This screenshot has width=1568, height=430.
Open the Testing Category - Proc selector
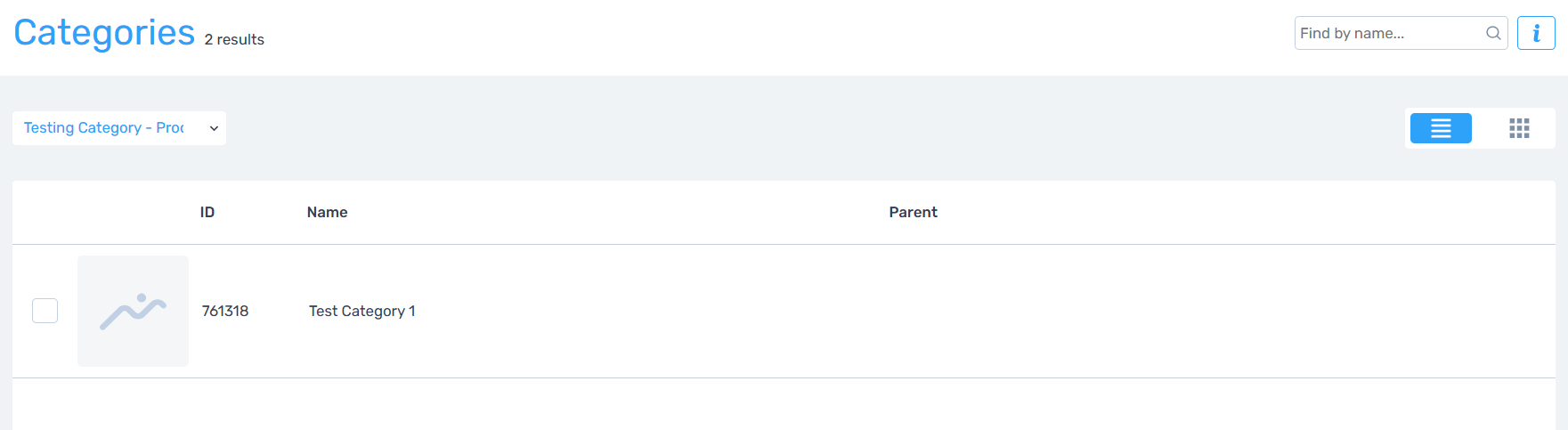point(103,128)
